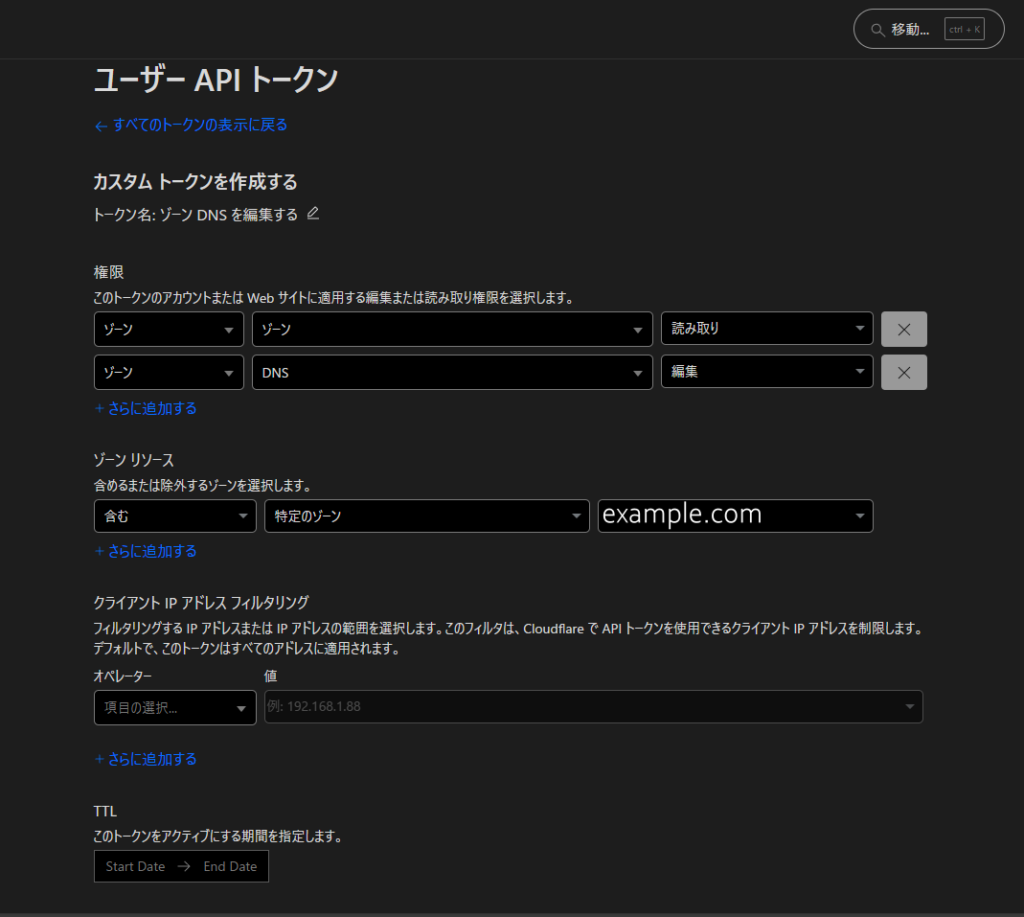
Task: Add more under permissions section
Action: coord(146,408)
